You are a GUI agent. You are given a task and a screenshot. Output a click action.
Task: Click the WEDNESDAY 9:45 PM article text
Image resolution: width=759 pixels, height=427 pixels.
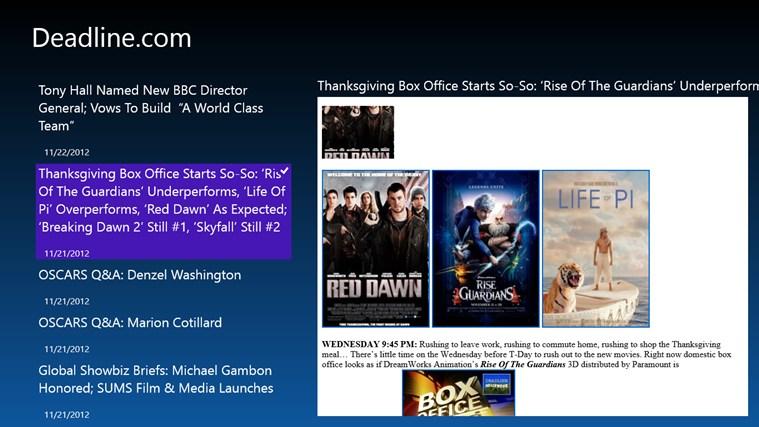[x=527, y=354]
